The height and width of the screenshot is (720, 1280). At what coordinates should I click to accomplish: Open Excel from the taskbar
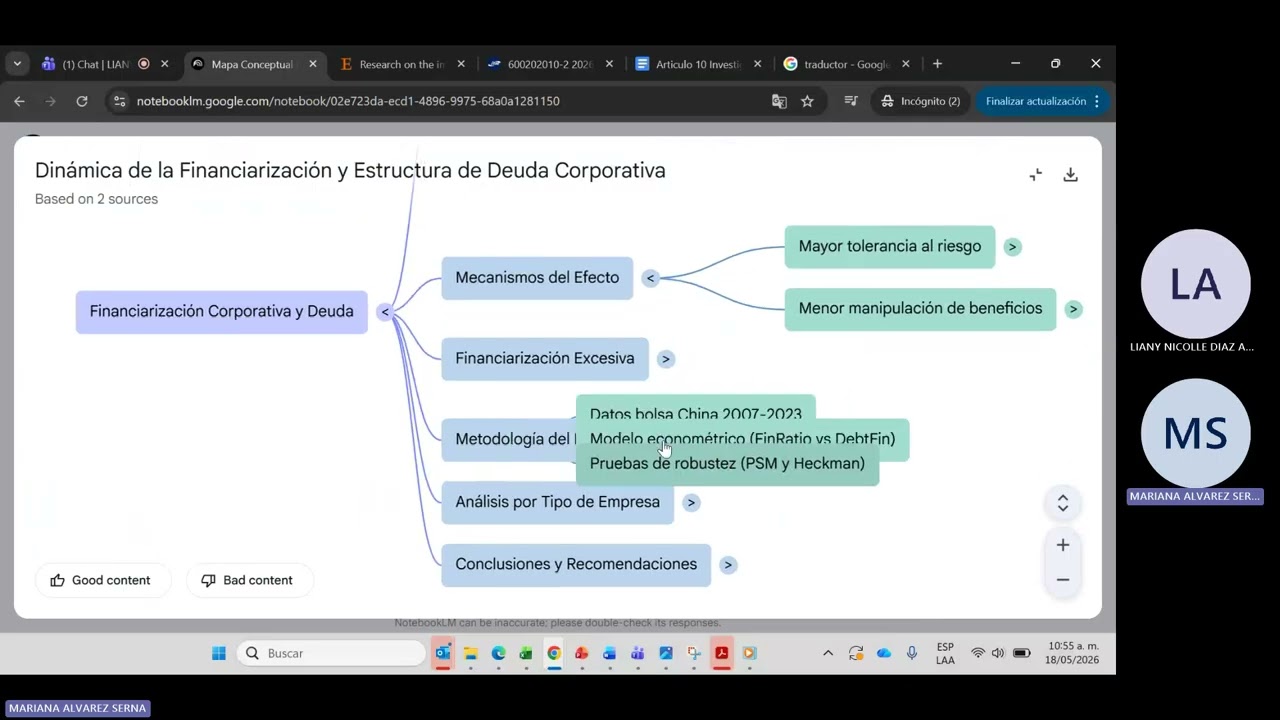(526, 653)
